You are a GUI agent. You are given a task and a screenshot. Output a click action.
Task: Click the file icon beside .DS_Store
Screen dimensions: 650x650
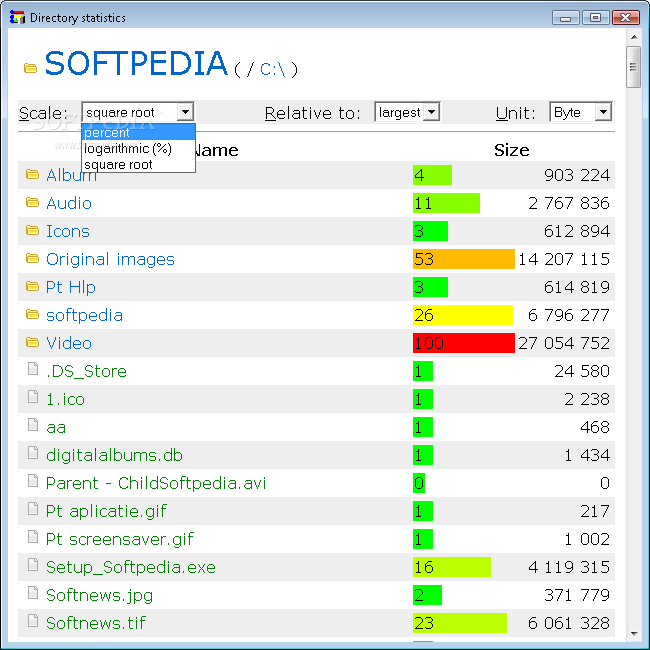33,369
